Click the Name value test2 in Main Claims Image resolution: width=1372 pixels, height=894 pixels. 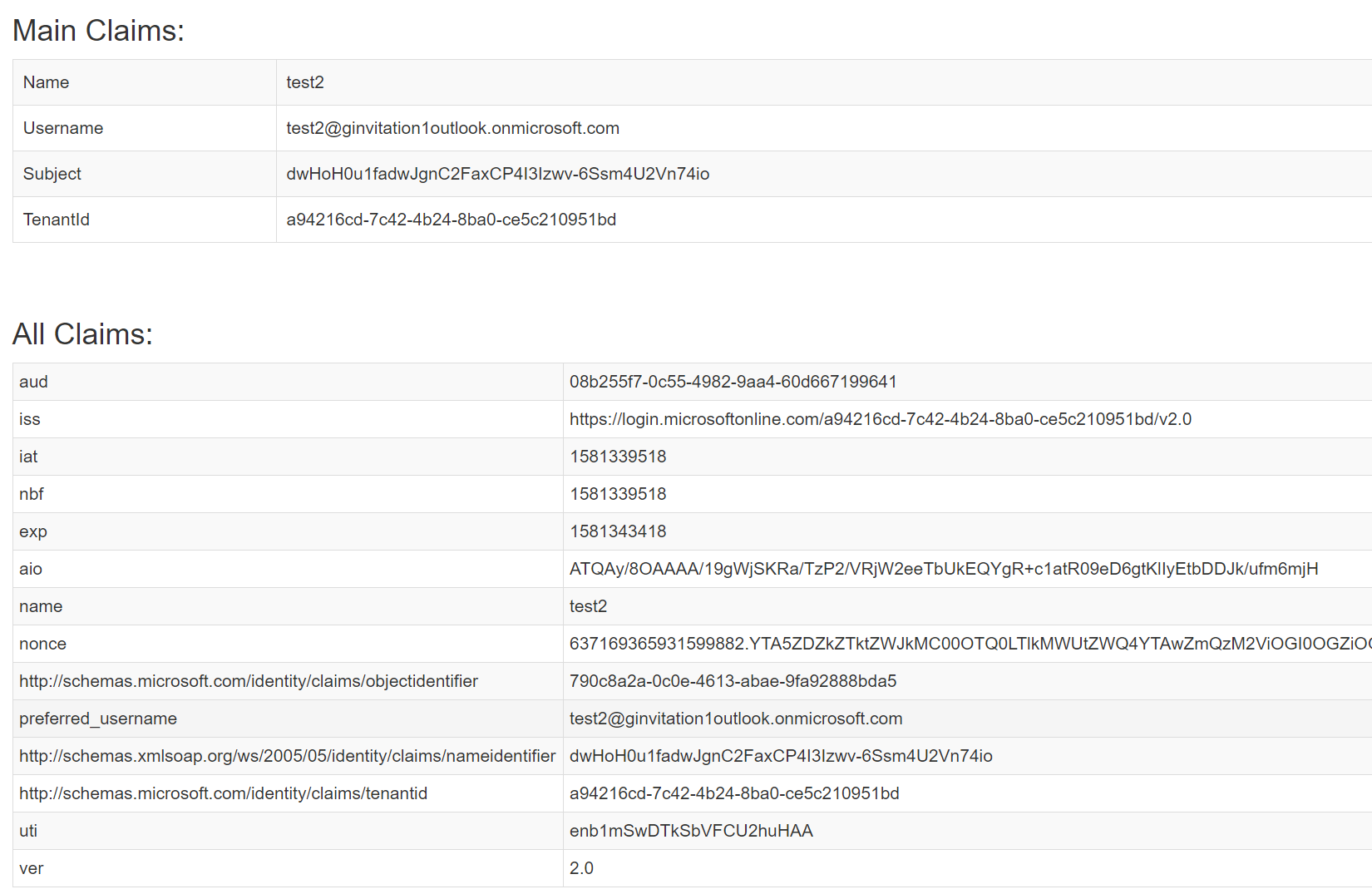coord(305,82)
